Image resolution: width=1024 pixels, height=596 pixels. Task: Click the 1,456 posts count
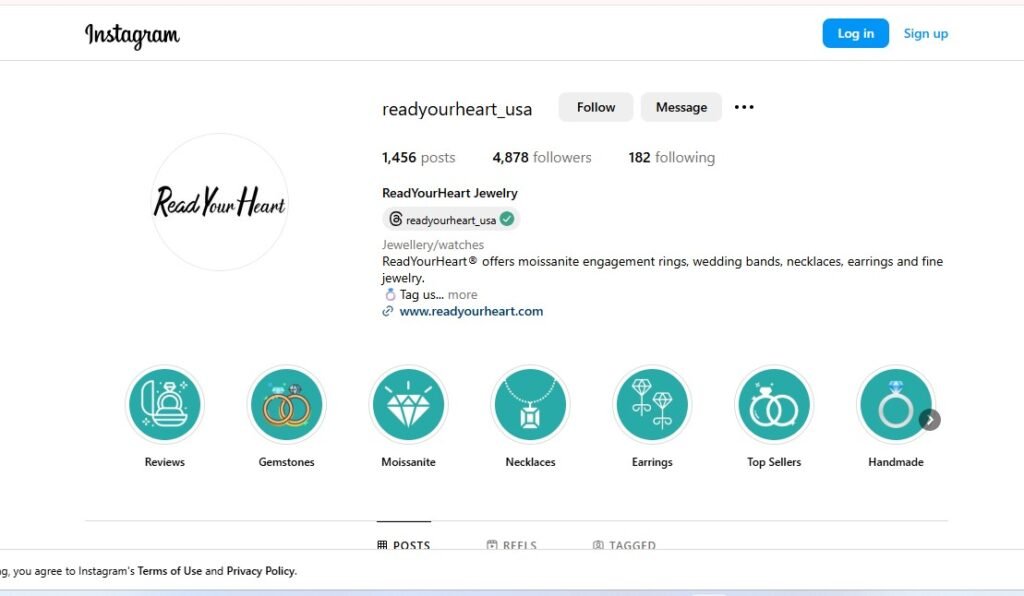(419, 157)
